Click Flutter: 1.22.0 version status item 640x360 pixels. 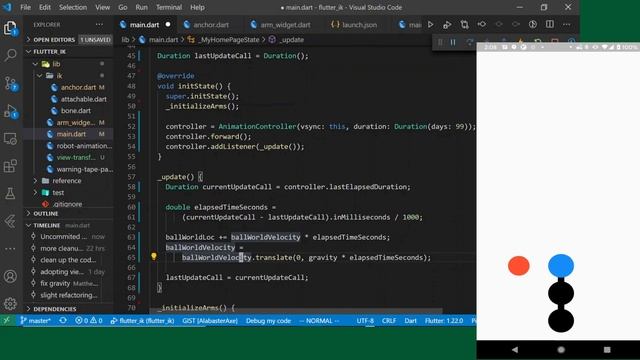point(444,321)
